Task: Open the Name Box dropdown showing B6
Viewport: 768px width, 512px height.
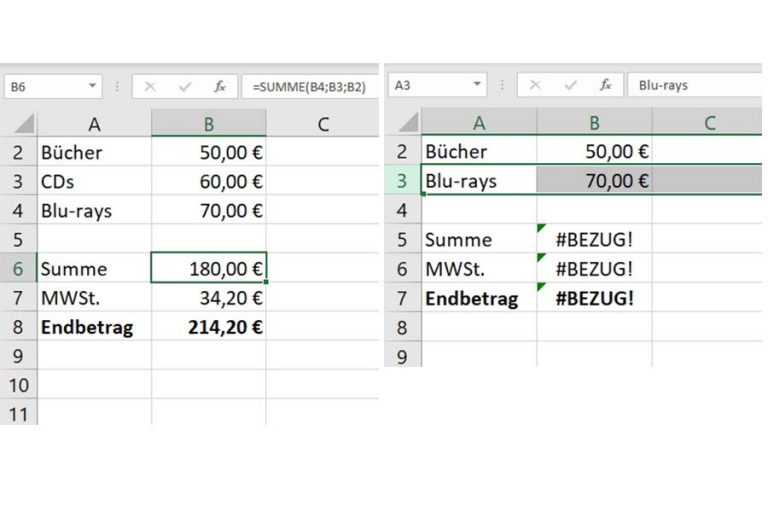Action: pyautogui.click(x=94, y=87)
